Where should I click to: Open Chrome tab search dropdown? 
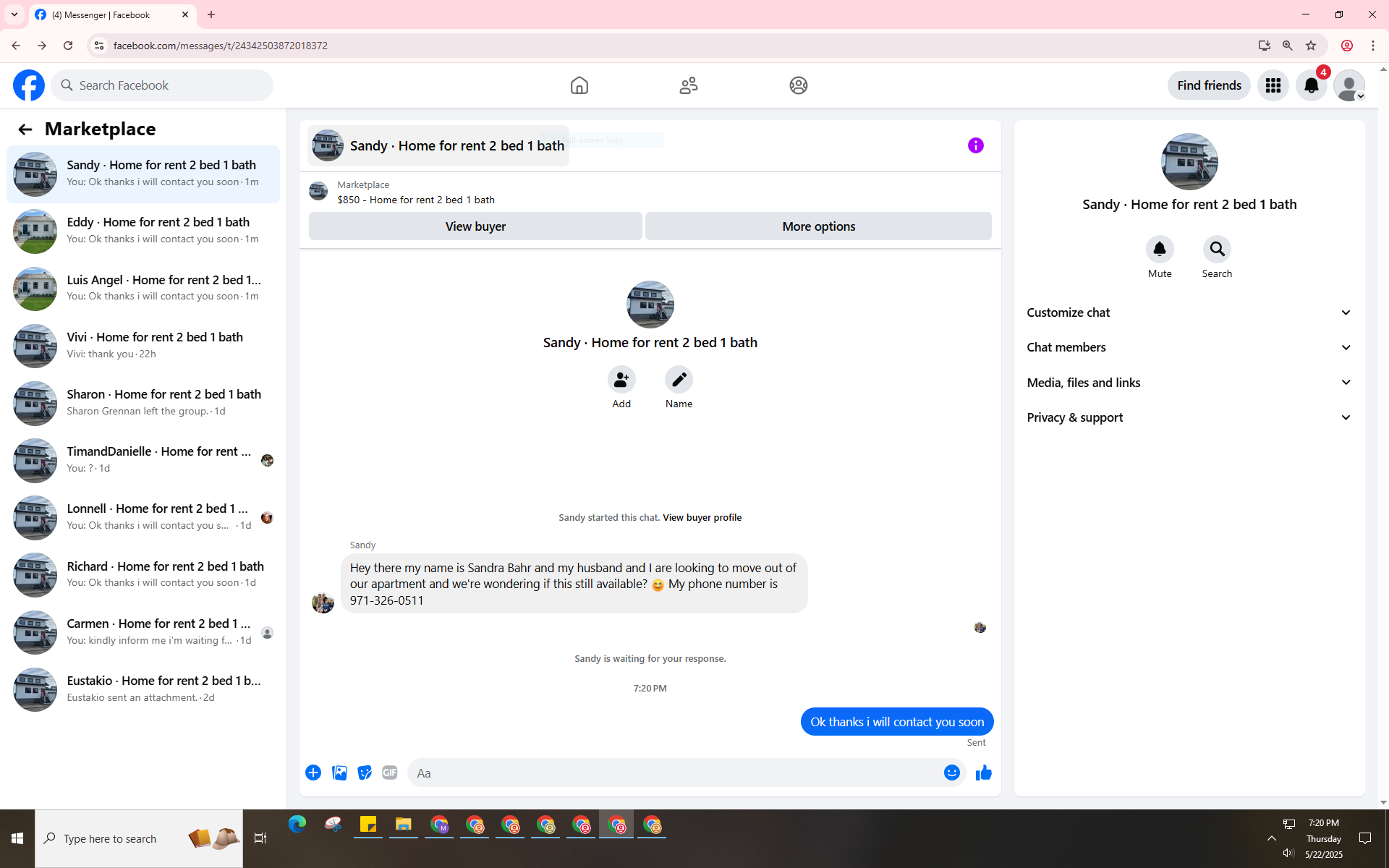click(x=14, y=14)
